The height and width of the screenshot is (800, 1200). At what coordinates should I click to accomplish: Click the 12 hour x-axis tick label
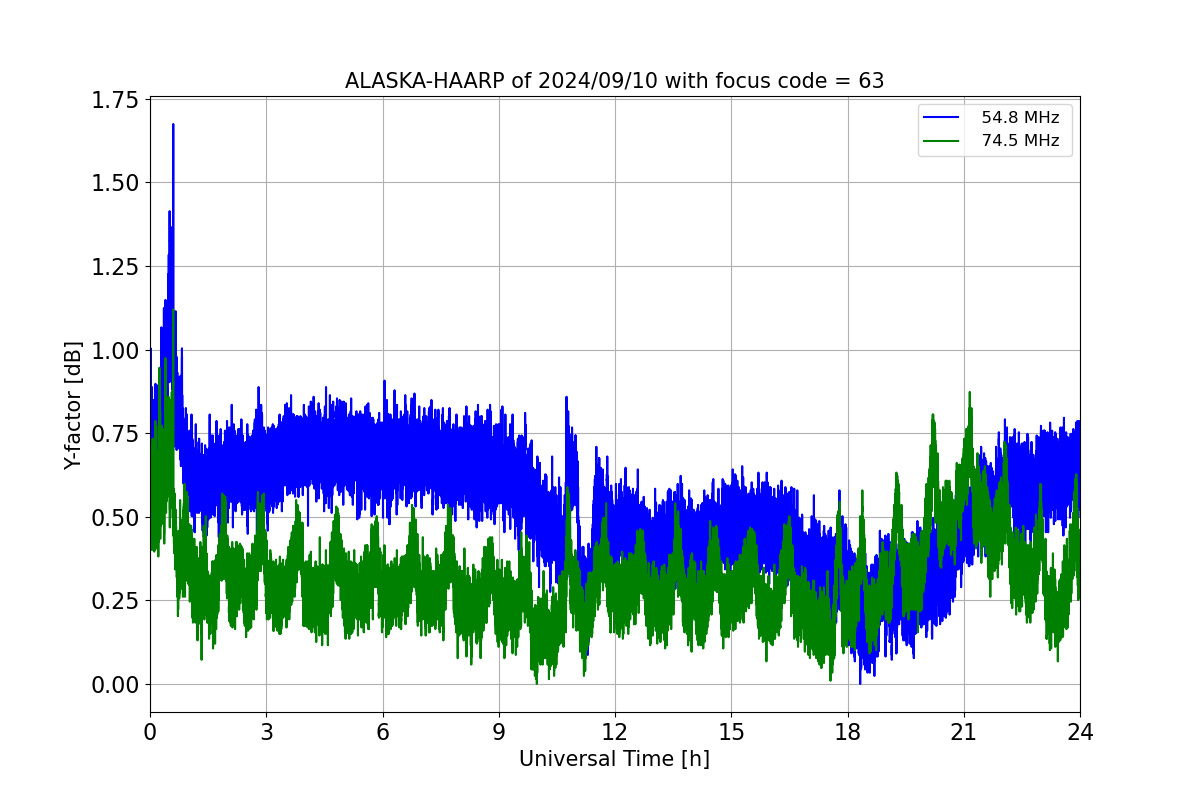615,732
